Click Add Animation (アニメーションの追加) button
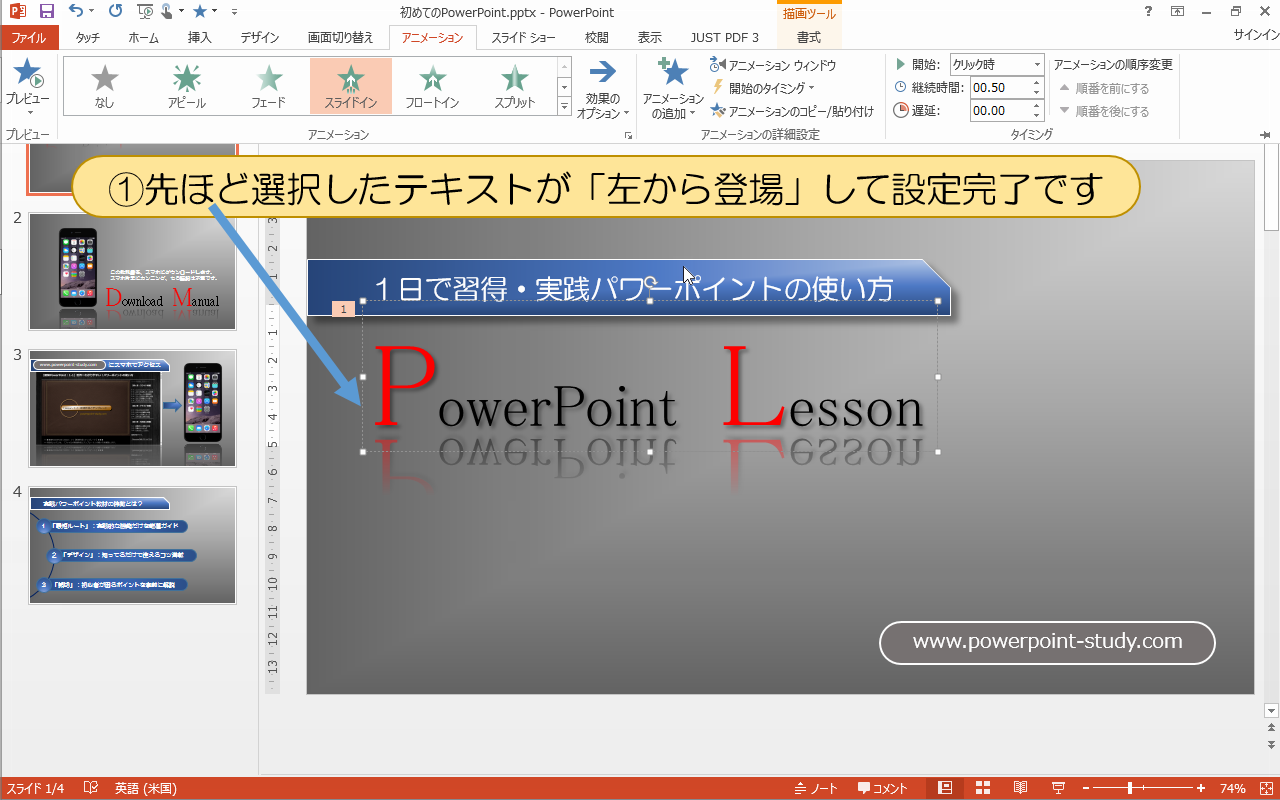The image size is (1280, 800). pyautogui.click(x=673, y=88)
